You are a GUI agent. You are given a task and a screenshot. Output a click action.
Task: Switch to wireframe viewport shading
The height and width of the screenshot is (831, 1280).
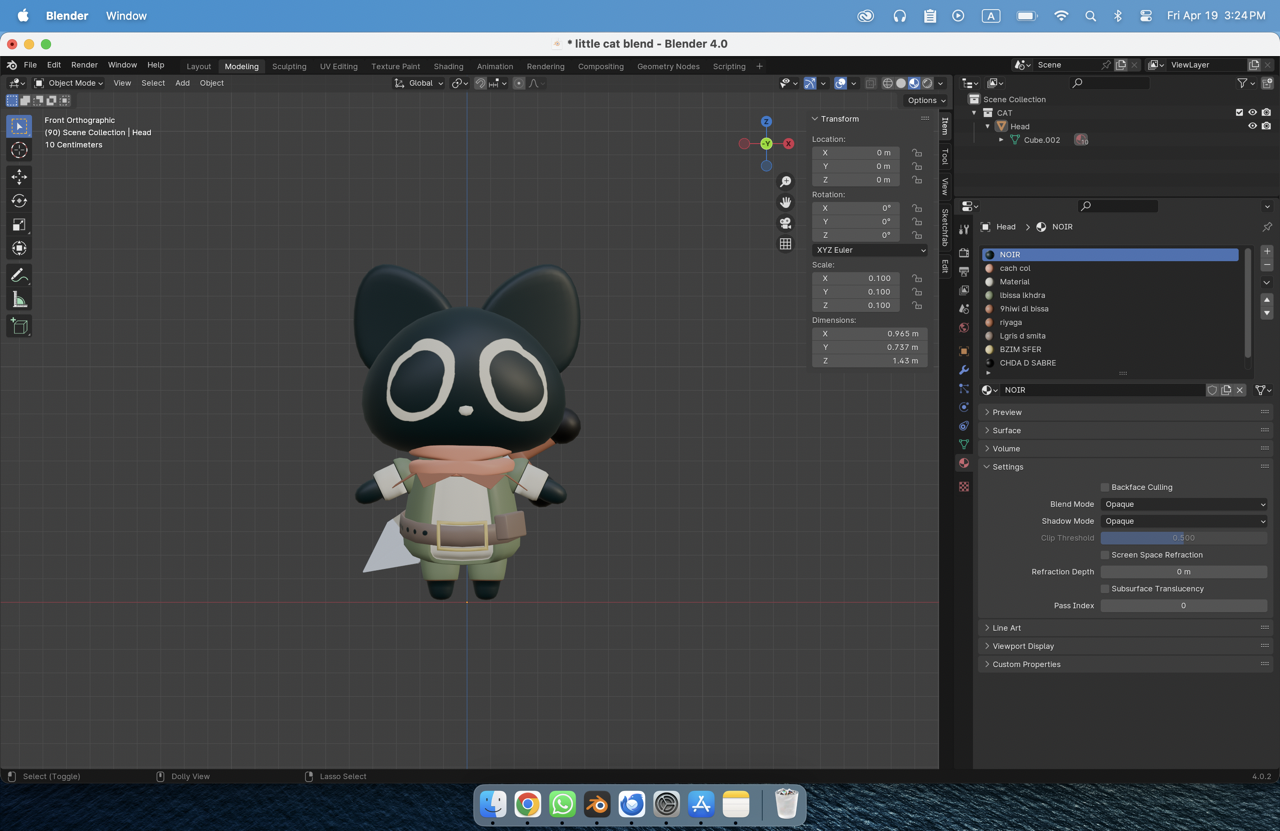coord(887,83)
